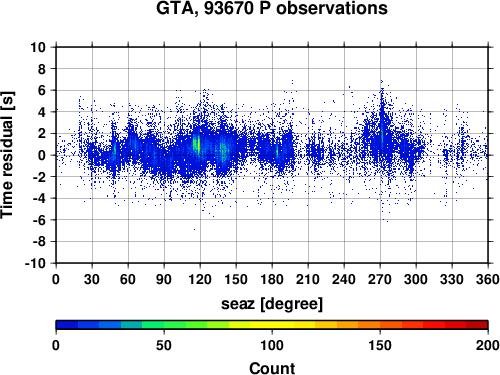The height and width of the screenshot is (375, 500).
Task: Click the y-axis tick label '10'
Action: click(x=38, y=47)
